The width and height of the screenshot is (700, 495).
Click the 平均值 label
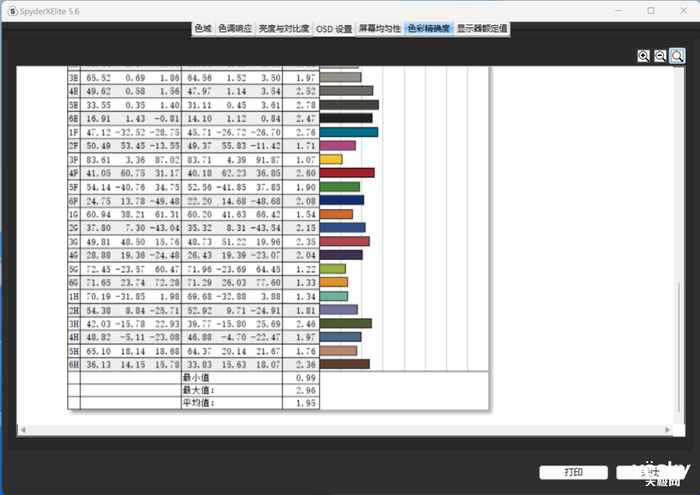point(199,403)
